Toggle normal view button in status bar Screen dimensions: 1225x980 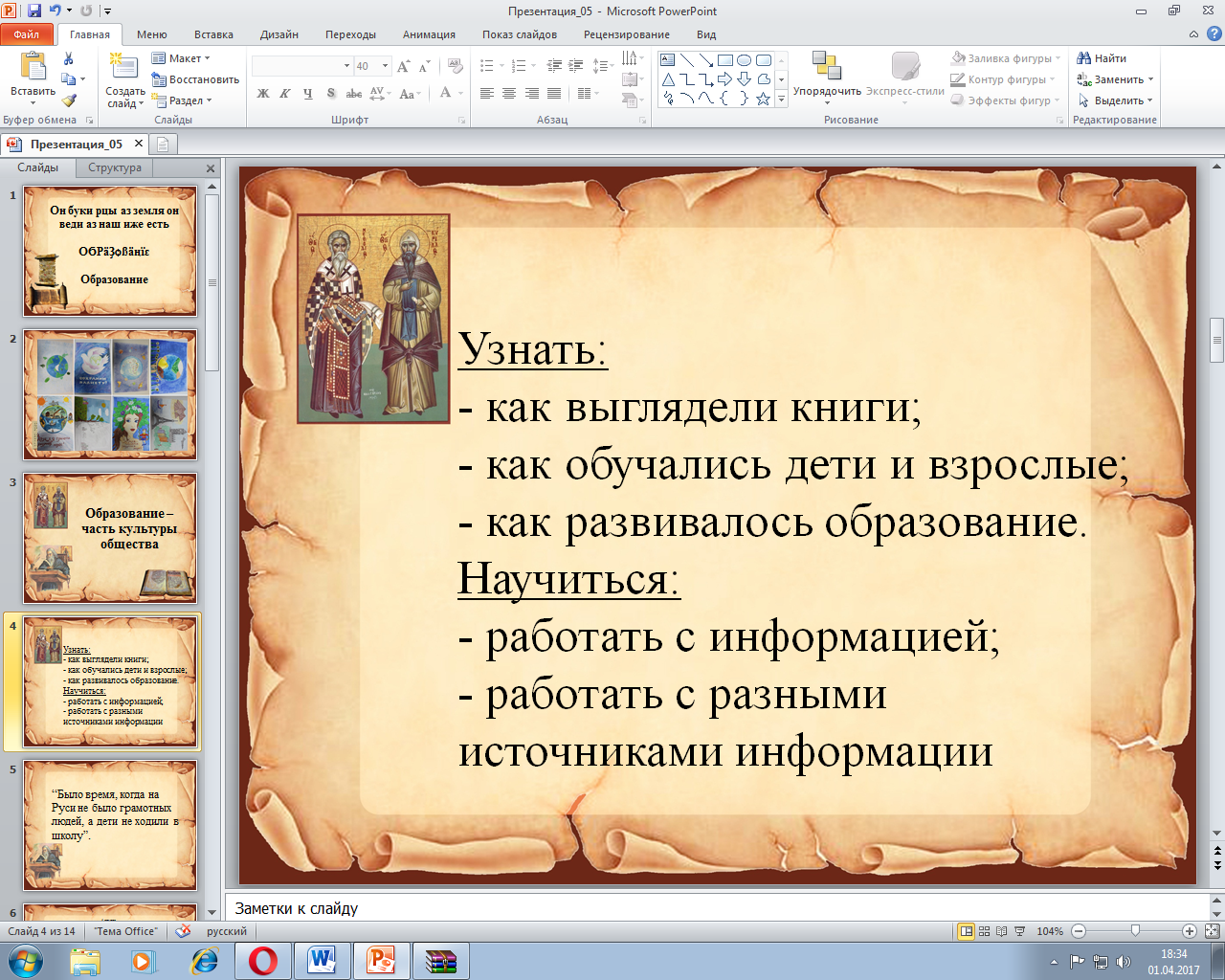967,931
